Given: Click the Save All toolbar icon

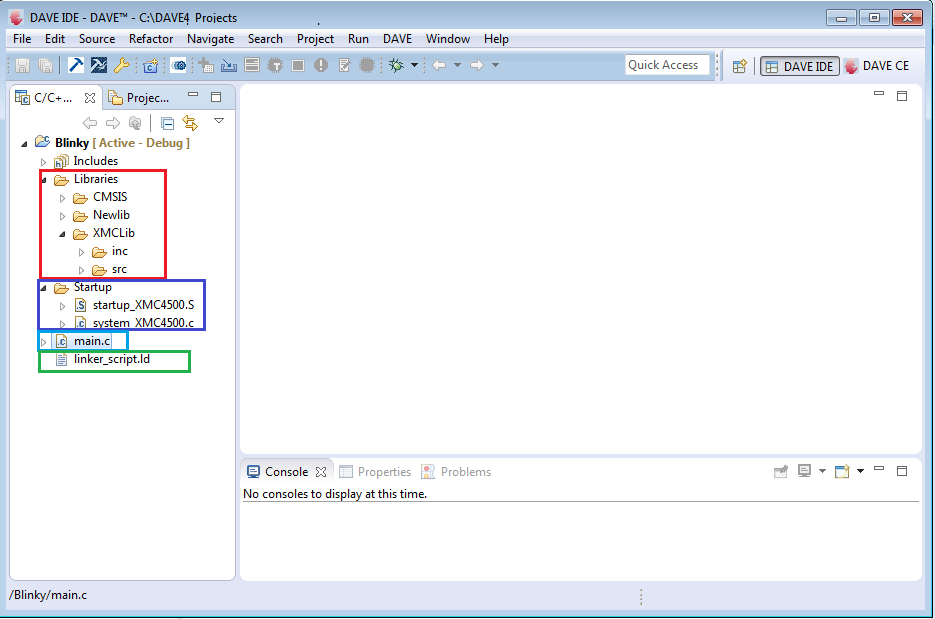Looking at the screenshot, I should [45, 65].
